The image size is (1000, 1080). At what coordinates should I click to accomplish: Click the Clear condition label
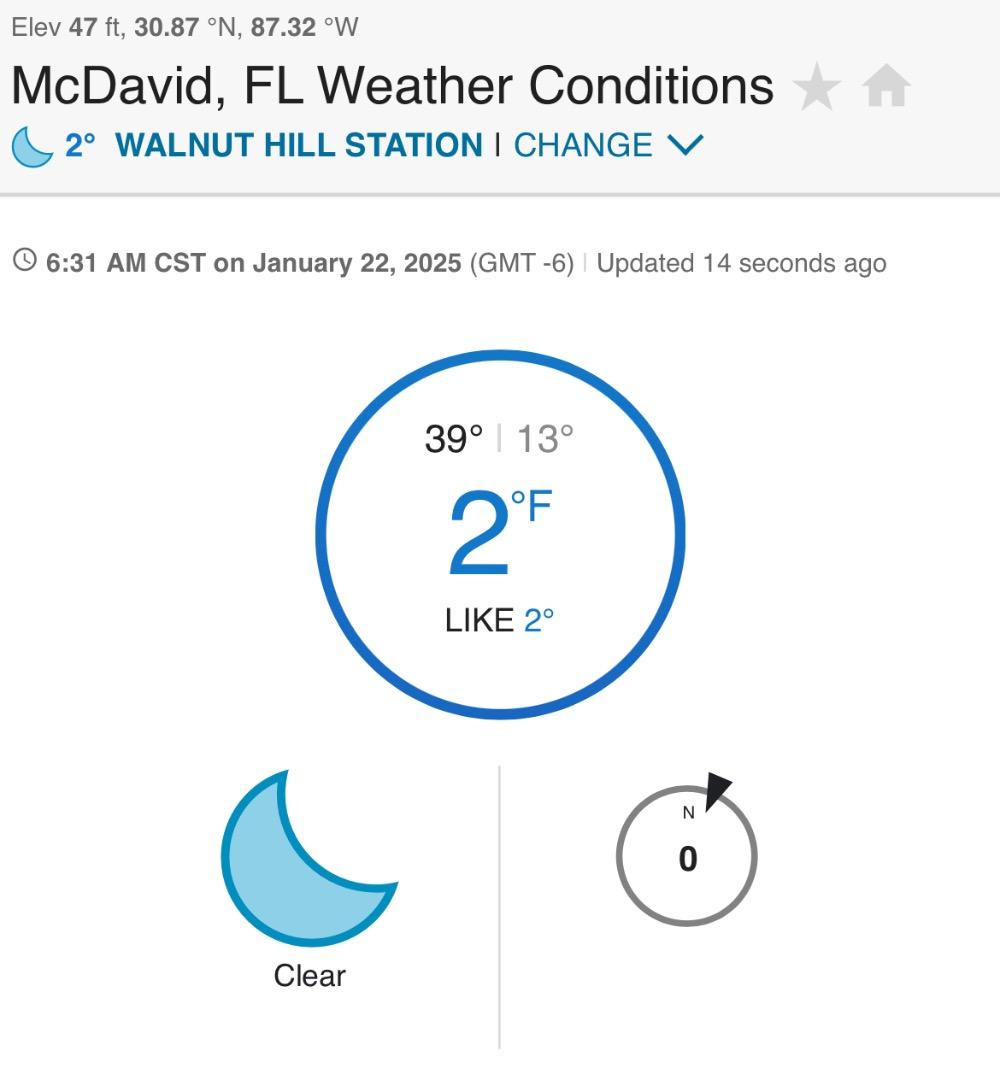coord(309,976)
